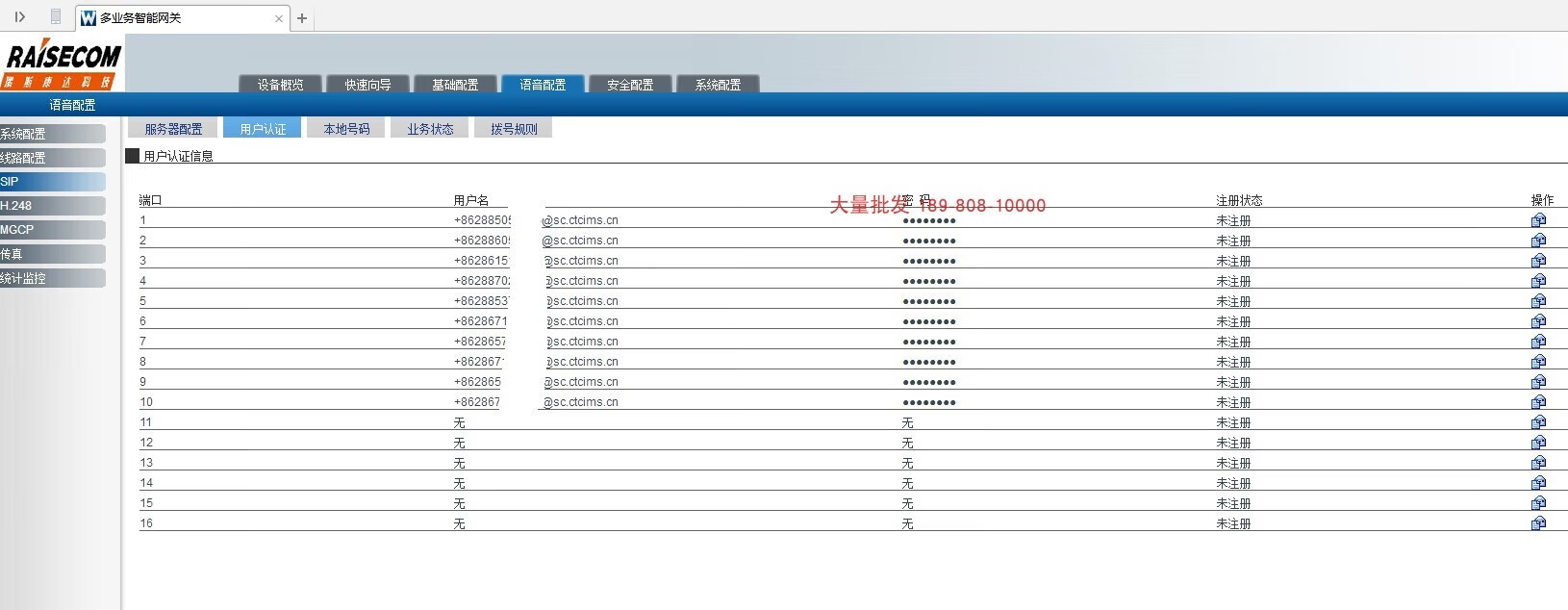Click the edit icon for port 3
This screenshot has height=610, width=1568.
[x=1538, y=261]
